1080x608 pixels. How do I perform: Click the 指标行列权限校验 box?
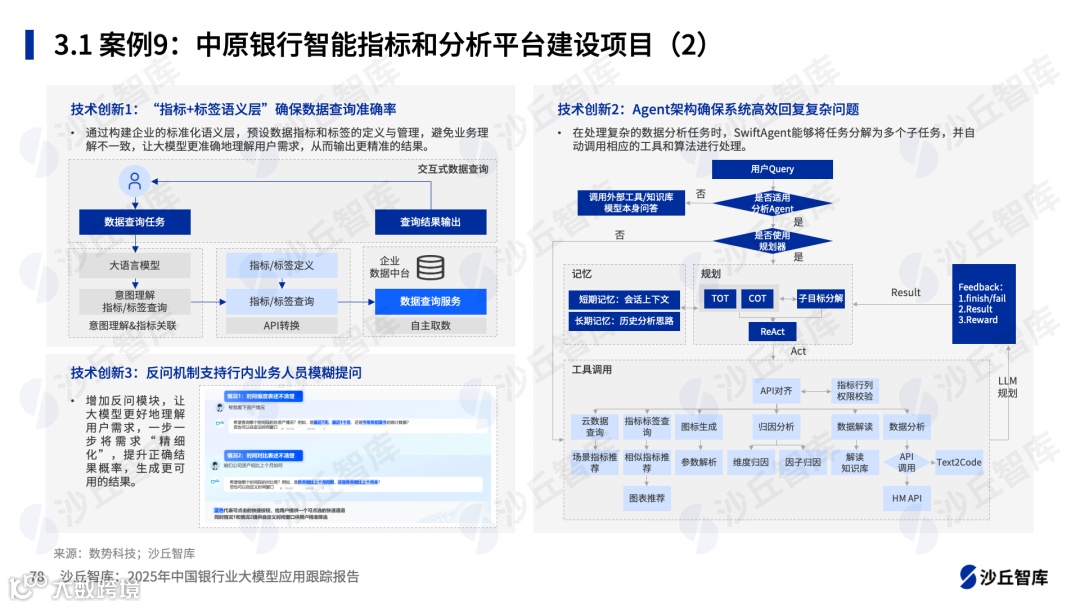[855, 391]
